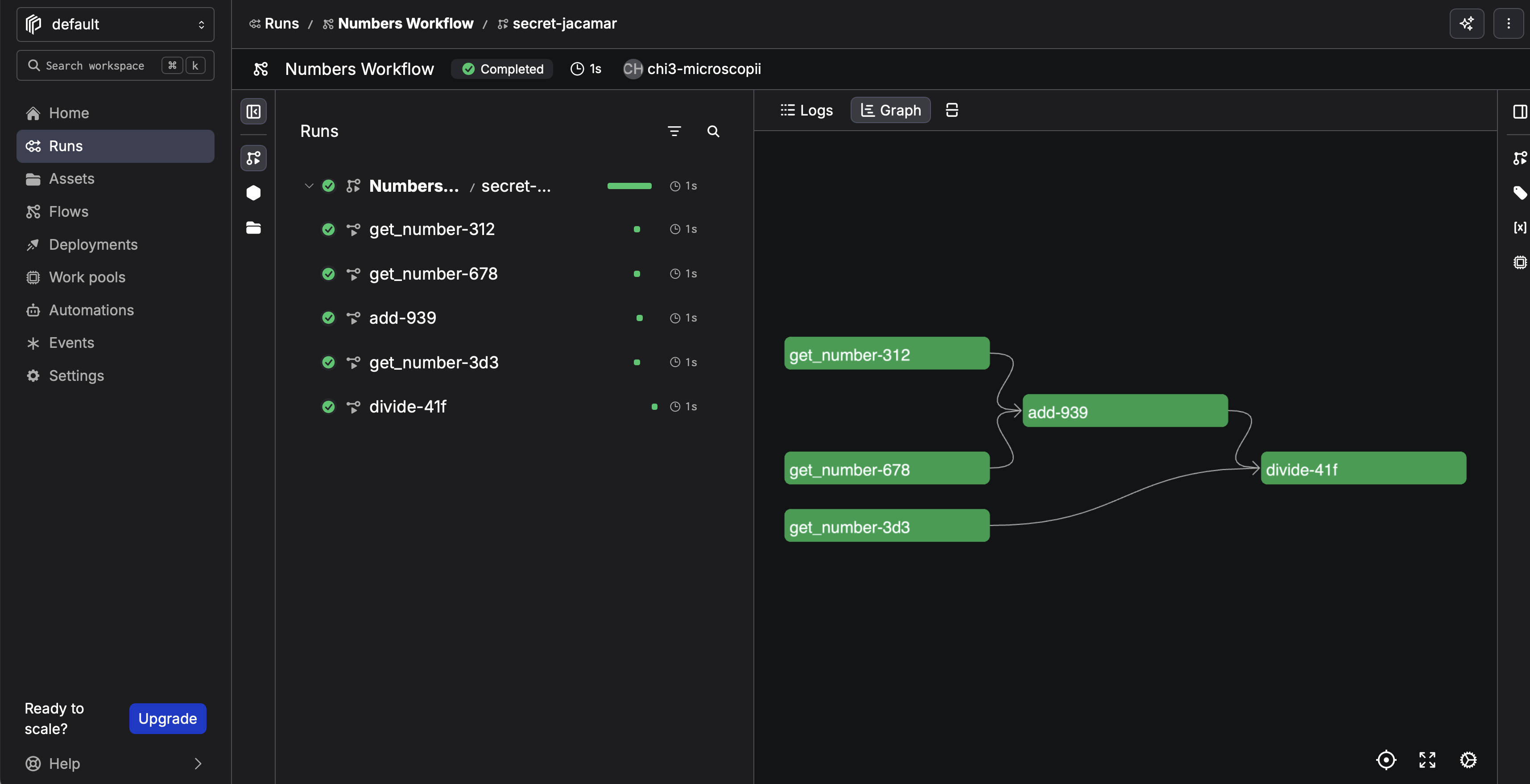Open Work pools in the sidebar
Image resolution: width=1530 pixels, height=784 pixels.
[115, 277]
